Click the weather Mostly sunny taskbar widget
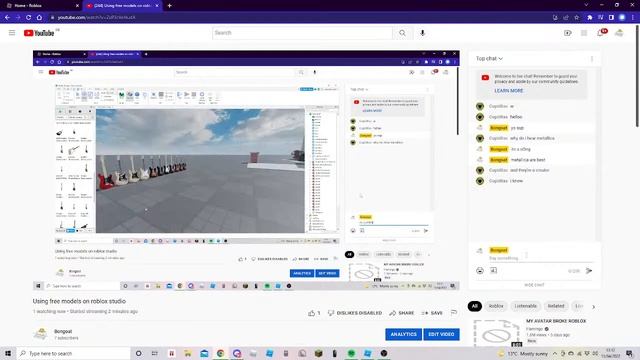Viewport: 640px width, 360px height. 524,353
